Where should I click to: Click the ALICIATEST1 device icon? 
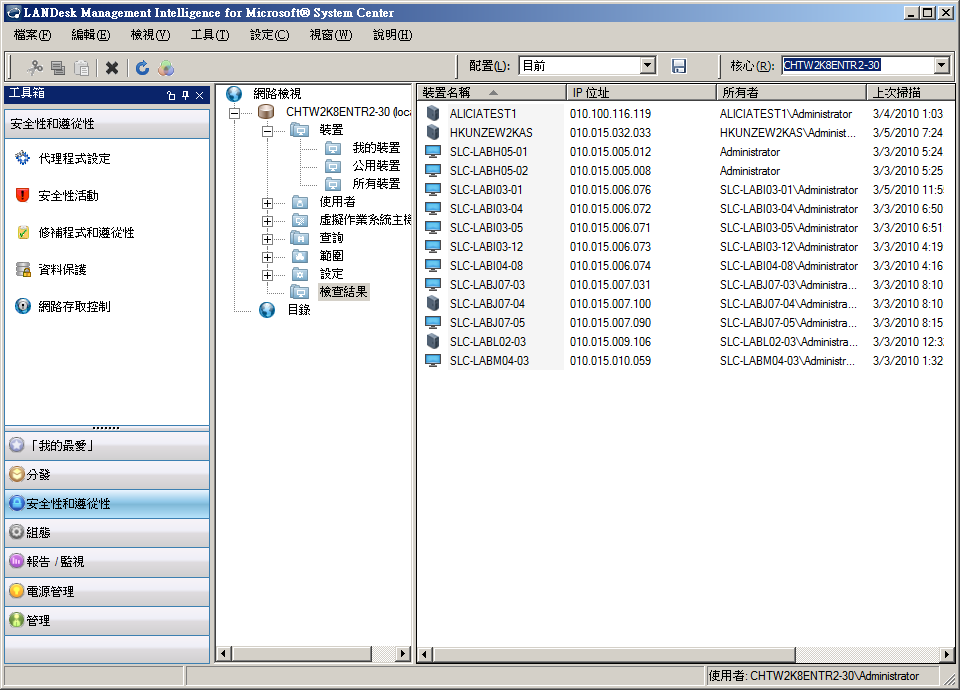tap(433, 113)
